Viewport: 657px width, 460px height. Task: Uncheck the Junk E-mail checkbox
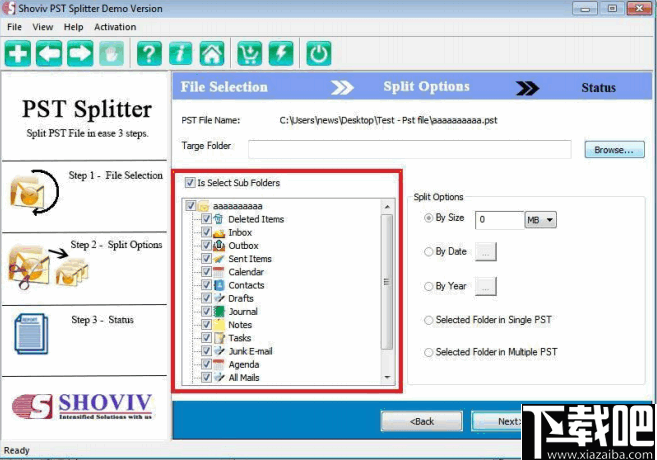[206, 351]
